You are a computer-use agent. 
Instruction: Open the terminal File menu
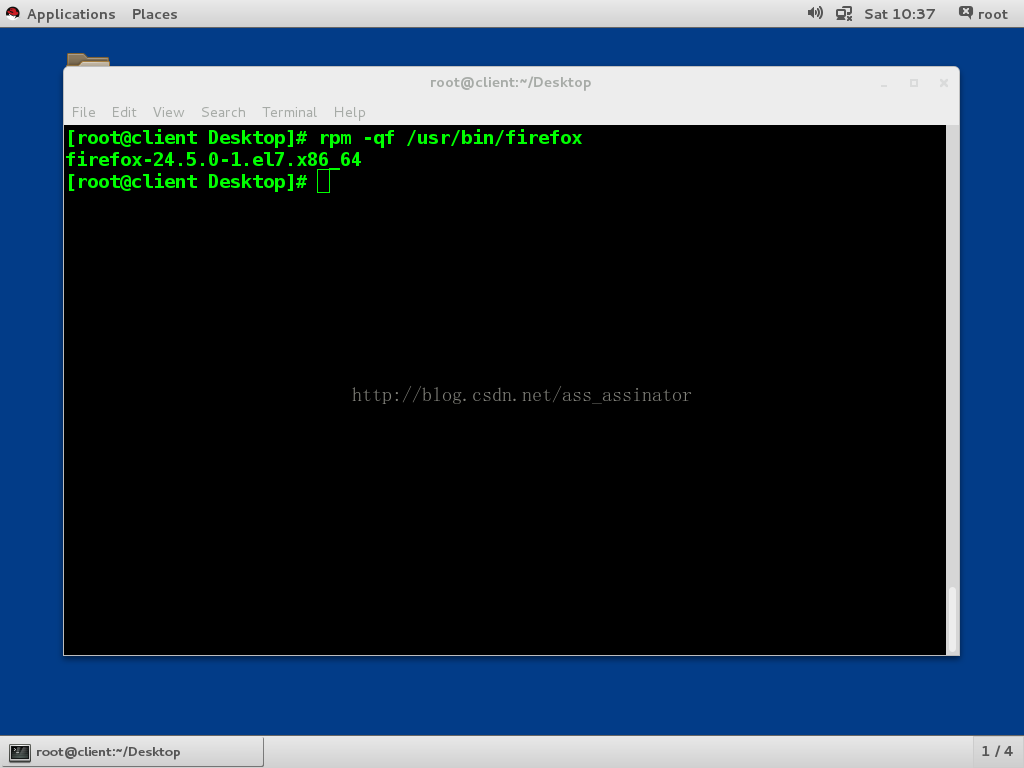pyautogui.click(x=84, y=112)
